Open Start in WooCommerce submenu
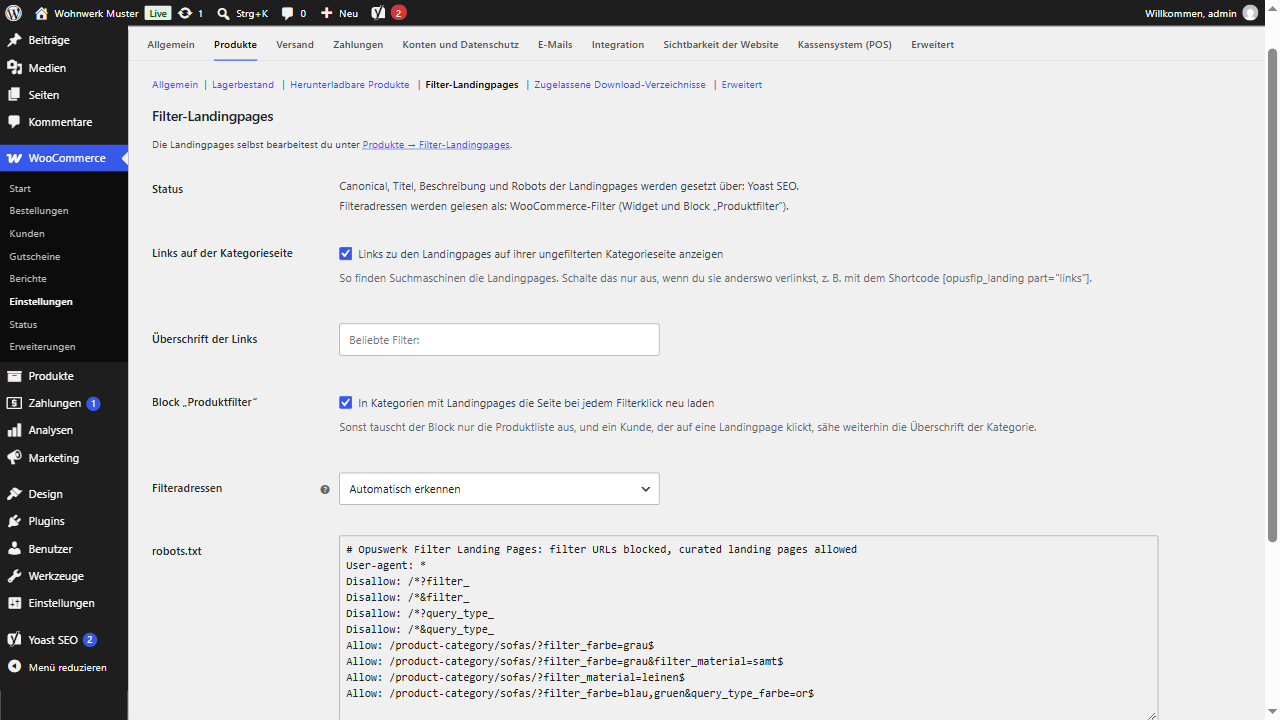Viewport: 1280px width, 720px height. (x=20, y=188)
